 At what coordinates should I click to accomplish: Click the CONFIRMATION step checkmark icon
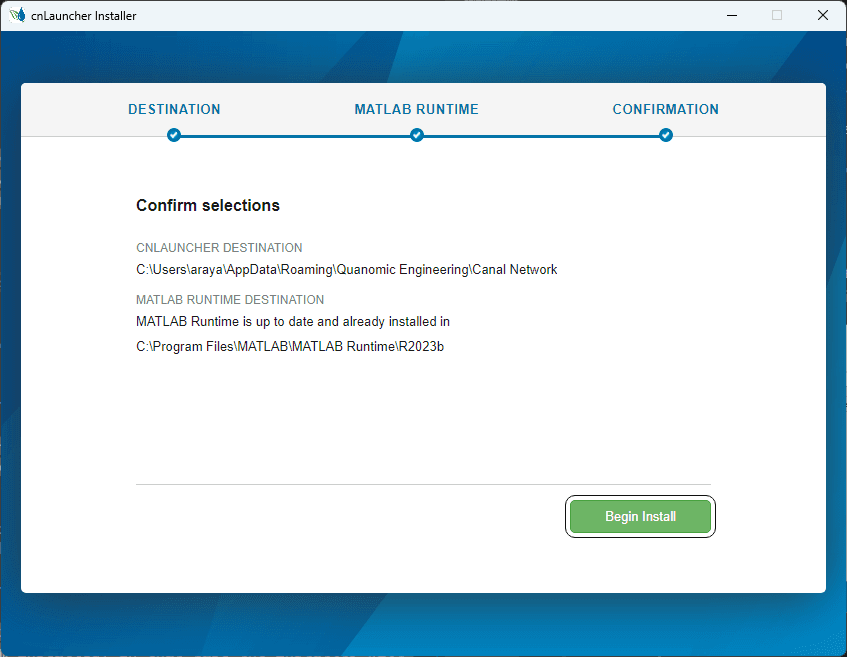665,134
